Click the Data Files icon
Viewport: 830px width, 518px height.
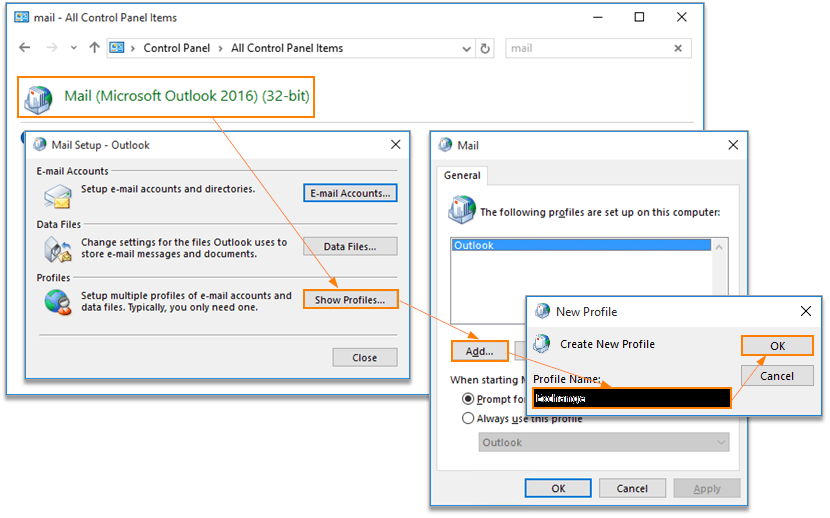(58, 249)
